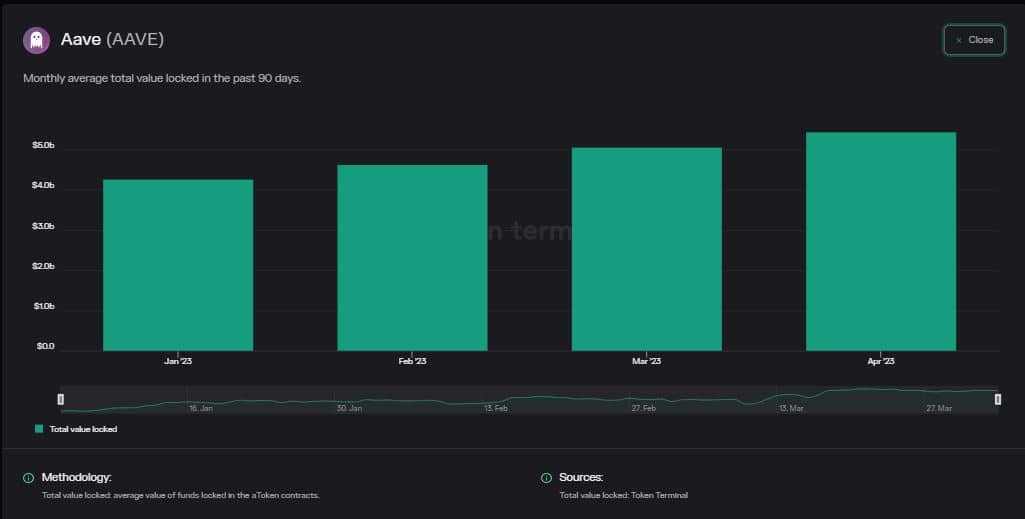Image resolution: width=1025 pixels, height=519 pixels.
Task: Click the Mar '23 bar
Action: coord(647,249)
